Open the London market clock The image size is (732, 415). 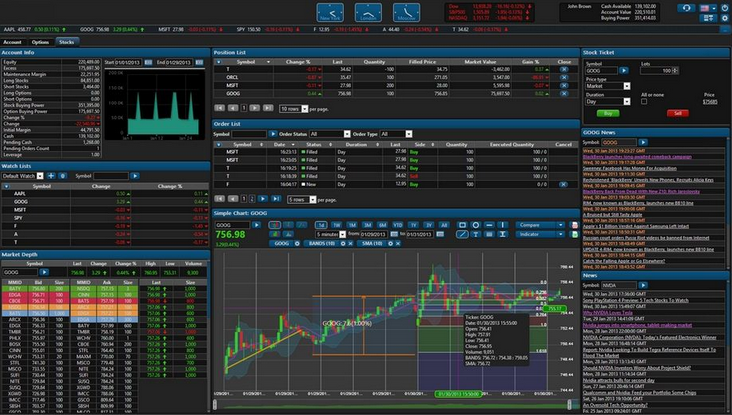[x=368, y=13]
